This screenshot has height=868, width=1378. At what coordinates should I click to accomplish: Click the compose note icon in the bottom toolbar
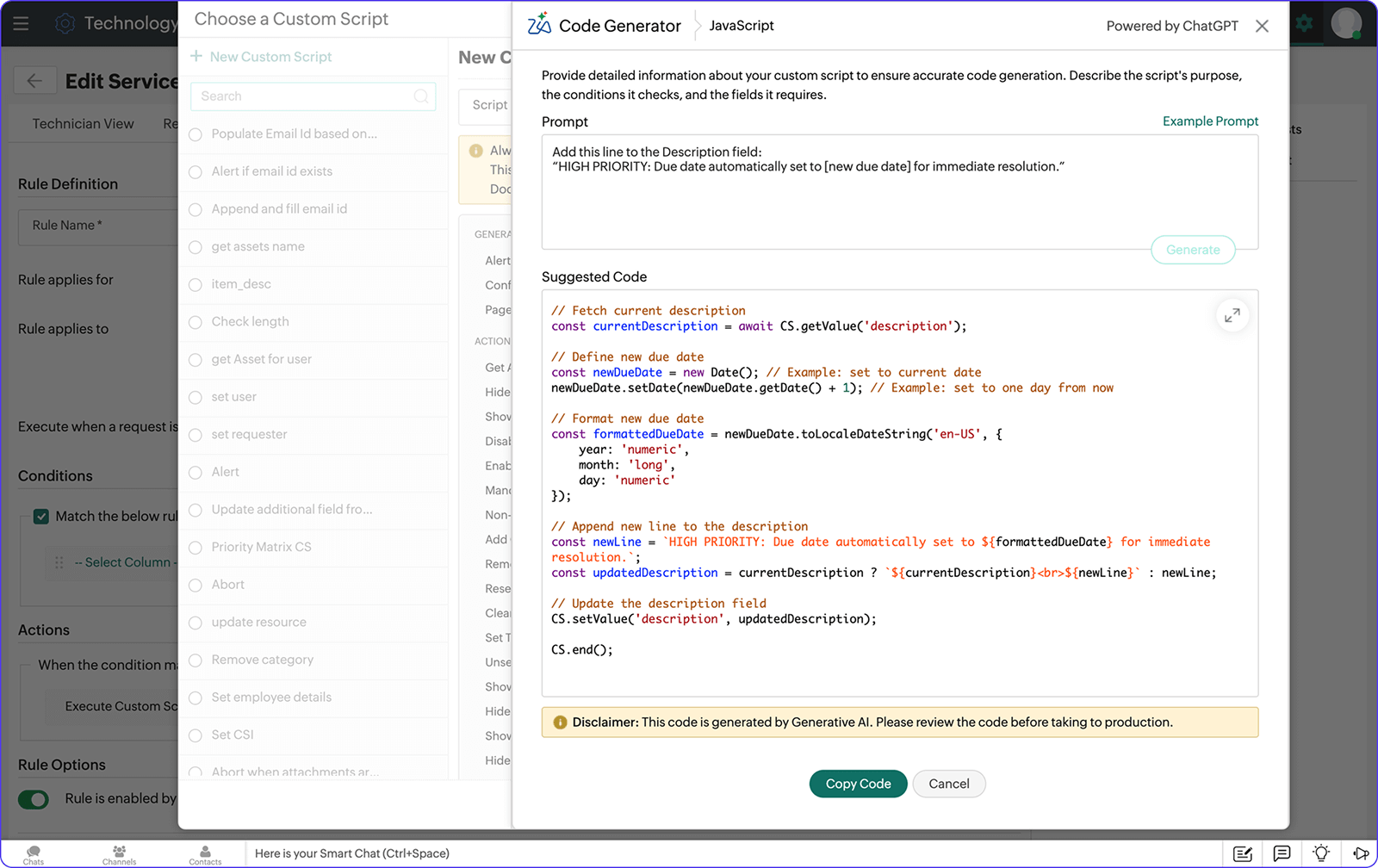click(x=1243, y=853)
